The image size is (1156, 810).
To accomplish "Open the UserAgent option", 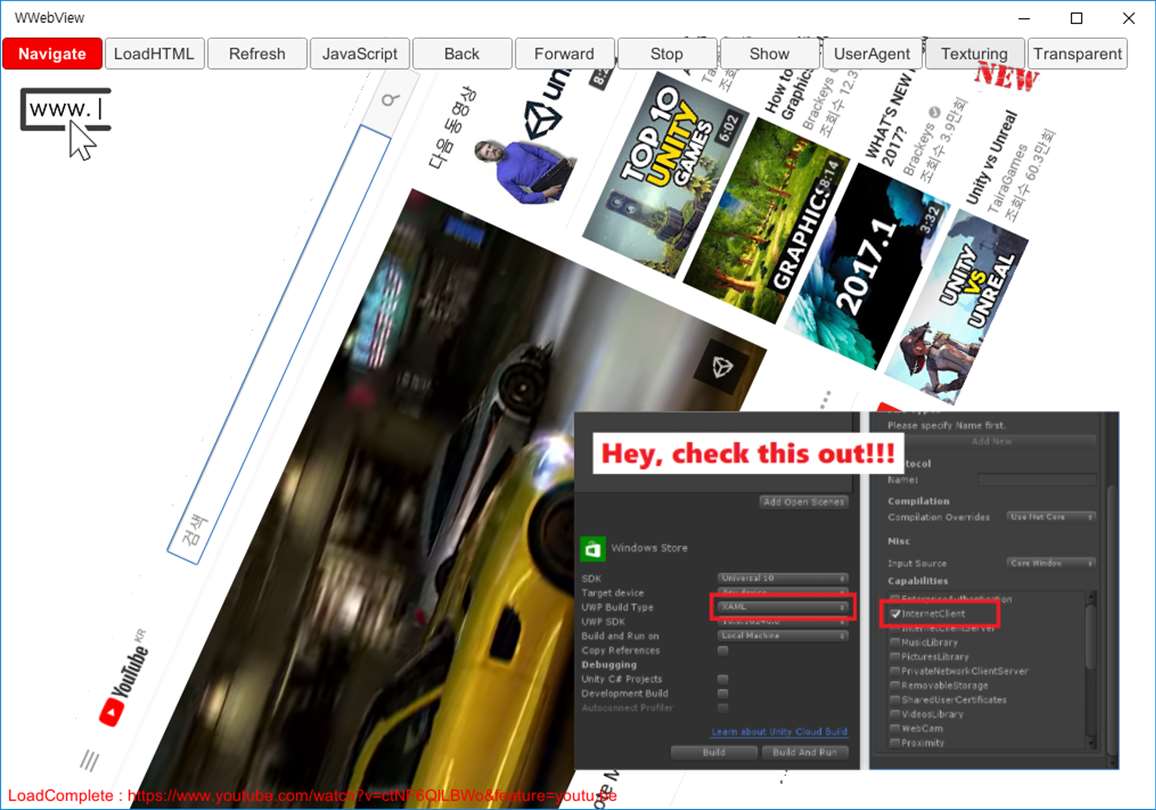I will [871, 54].
